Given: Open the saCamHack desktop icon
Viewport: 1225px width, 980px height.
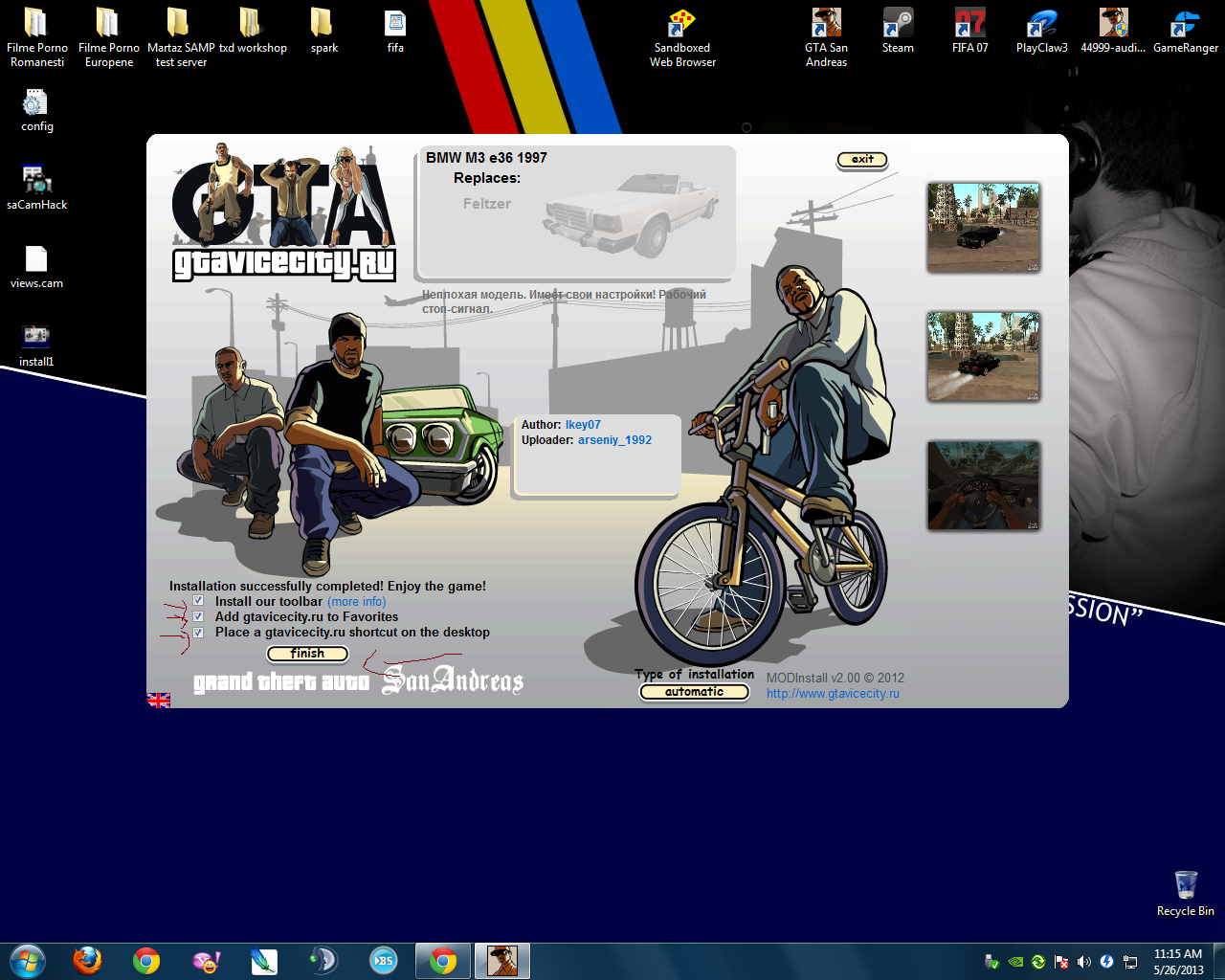Looking at the screenshot, I should tap(36, 189).
